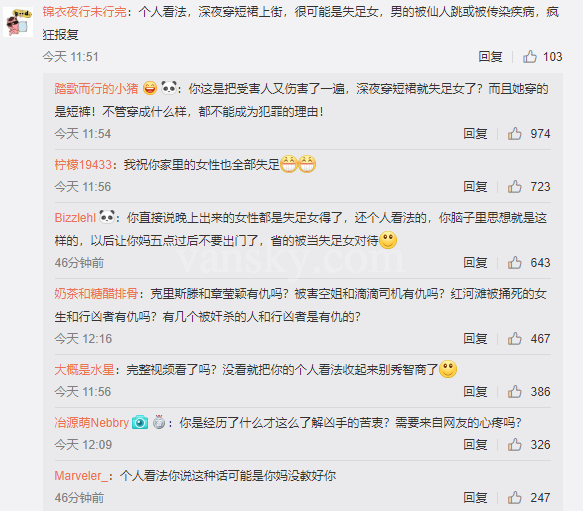
Task: Reply to the top comment at 11:51
Action: pos(490,57)
